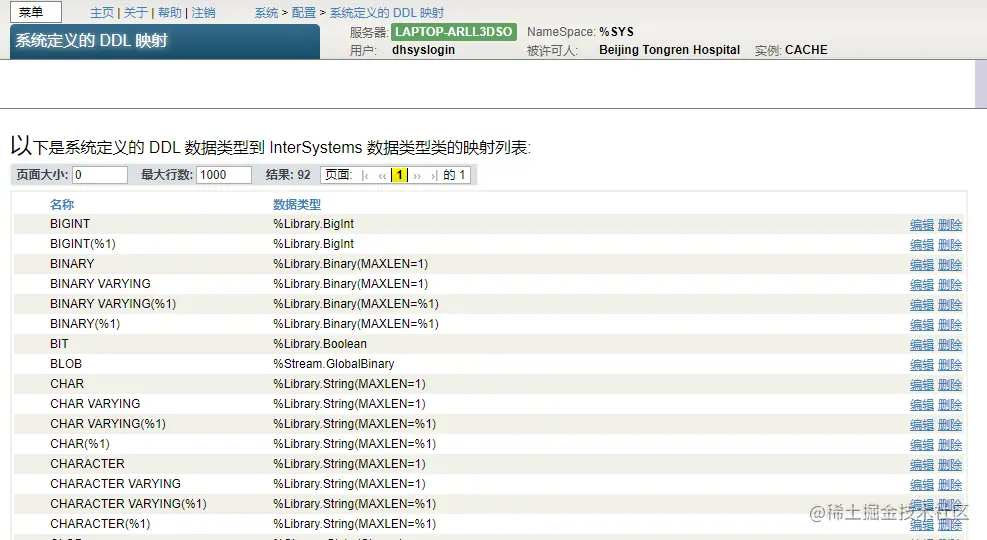This screenshot has width=987, height=540.
Task: Edit the CHAR VARYING row
Action: click(922, 405)
